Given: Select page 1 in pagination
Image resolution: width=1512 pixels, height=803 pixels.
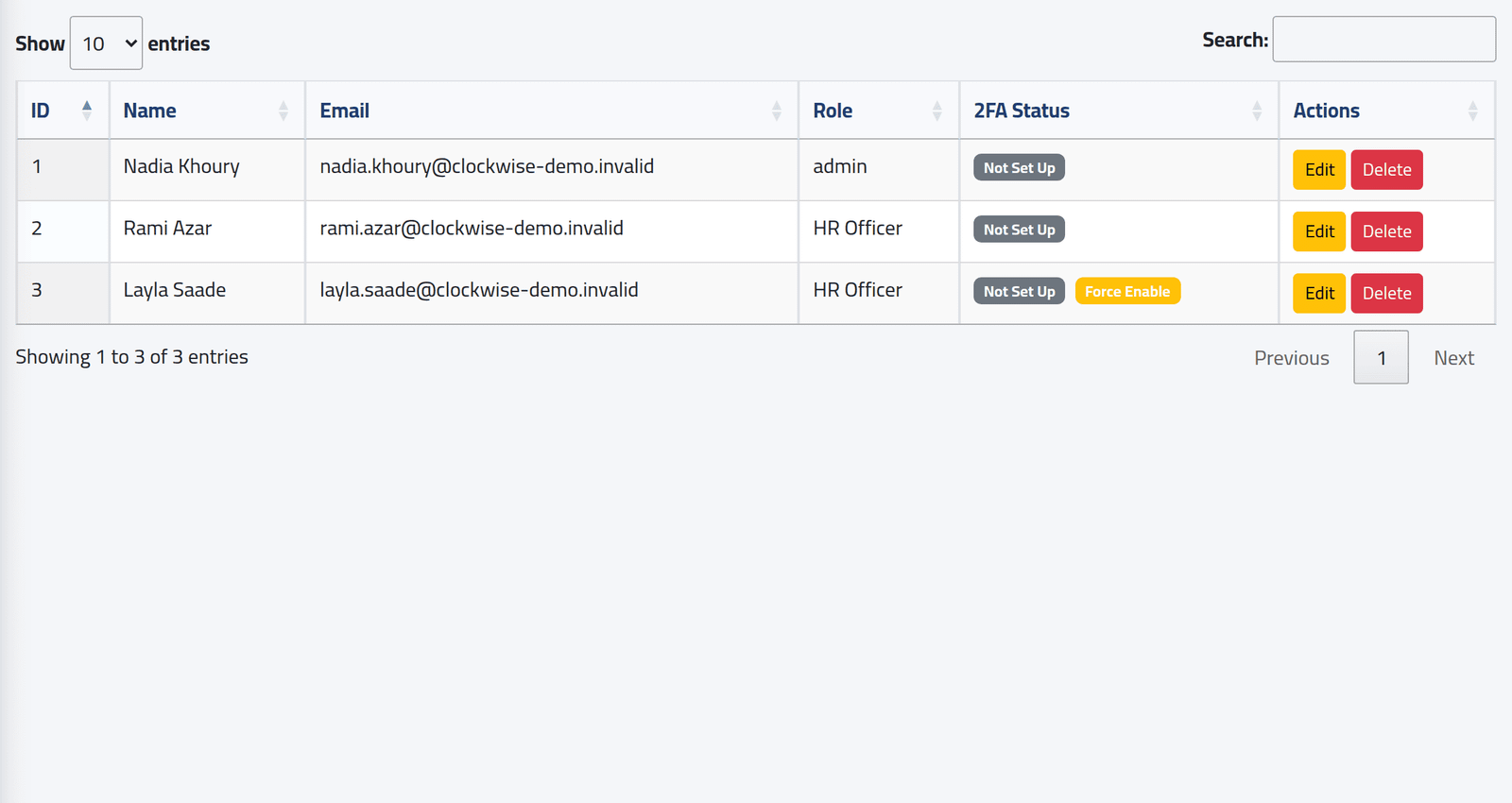Looking at the screenshot, I should (x=1381, y=357).
